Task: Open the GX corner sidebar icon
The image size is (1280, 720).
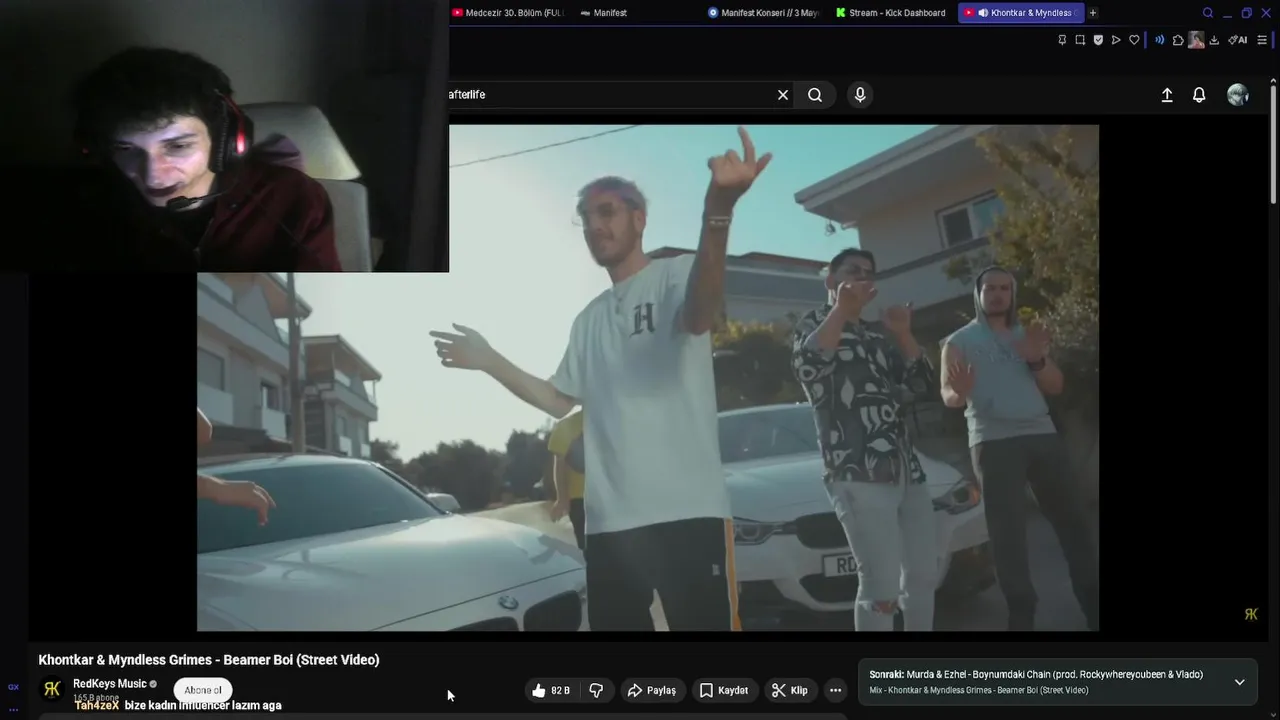Action: 13,687
